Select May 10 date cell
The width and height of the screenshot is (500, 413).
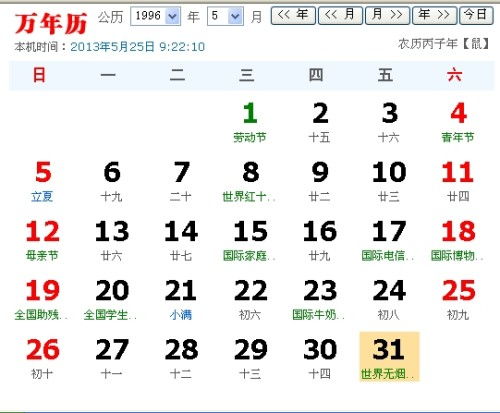[x=389, y=182]
